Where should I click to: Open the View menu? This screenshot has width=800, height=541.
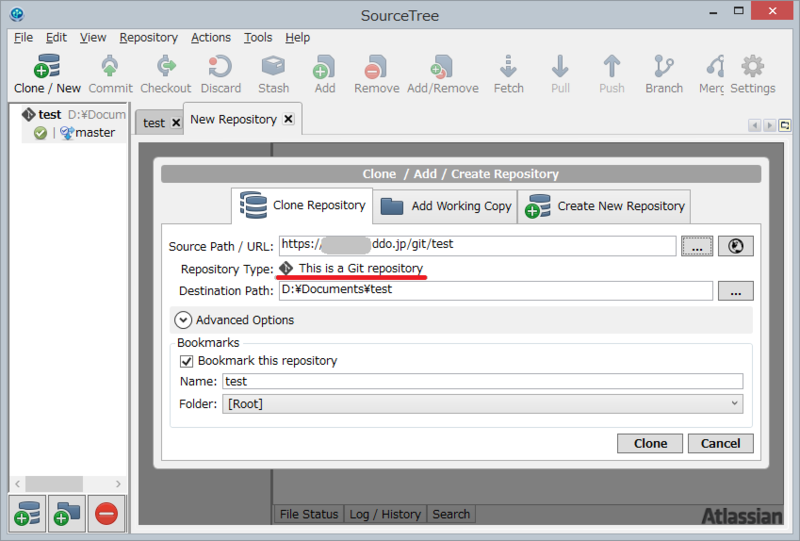[x=93, y=37]
